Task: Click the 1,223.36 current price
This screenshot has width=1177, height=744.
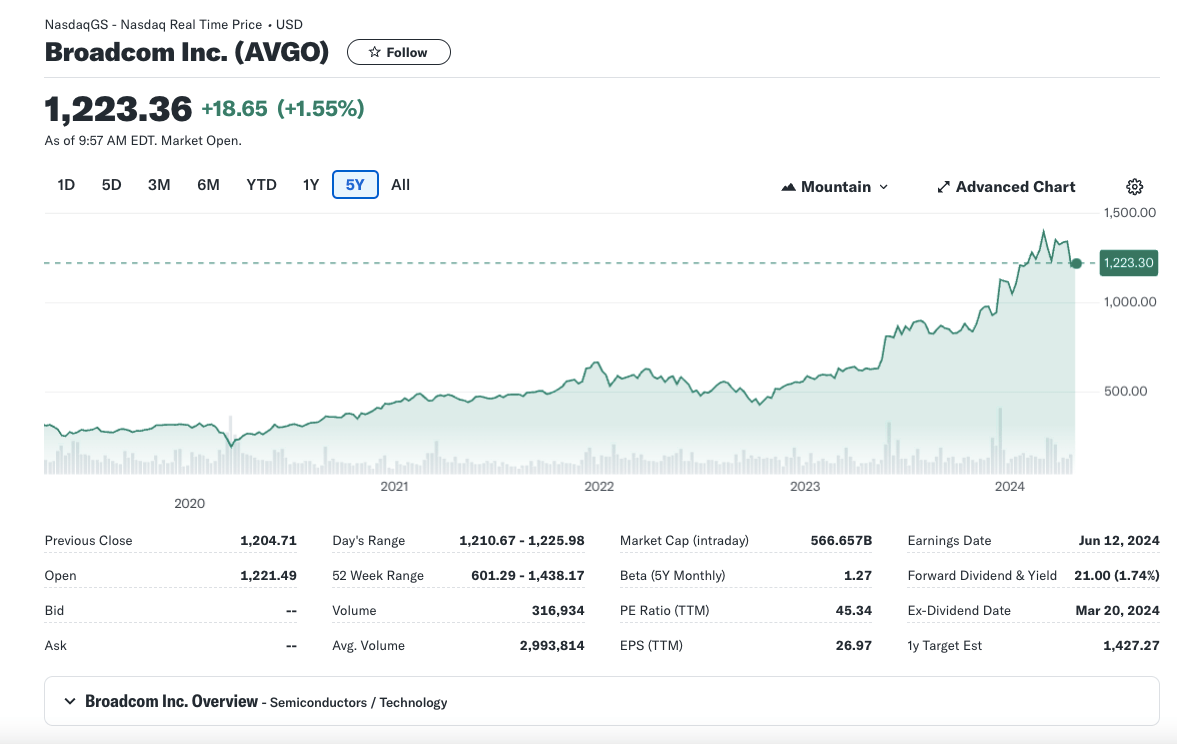Action: [x=118, y=109]
